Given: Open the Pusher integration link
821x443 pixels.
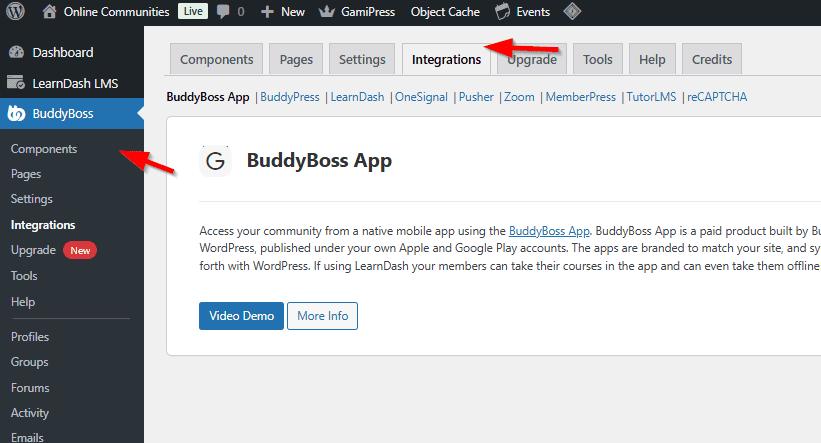Looking at the screenshot, I should [x=476, y=97].
